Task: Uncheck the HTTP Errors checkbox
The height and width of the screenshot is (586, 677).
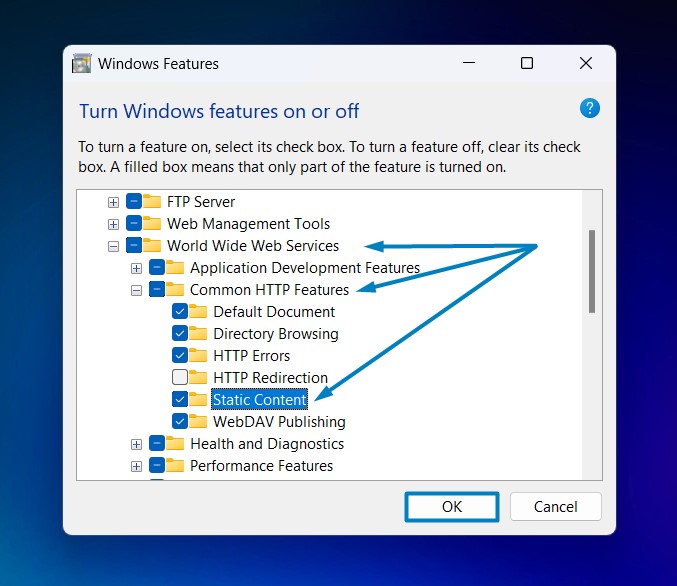Action: pos(180,355)
